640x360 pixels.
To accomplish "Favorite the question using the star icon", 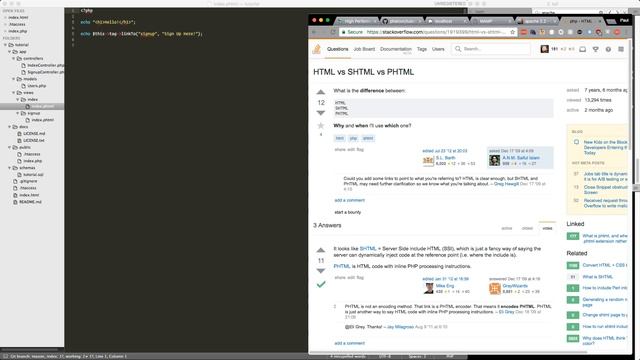I will tap(321, 125).
